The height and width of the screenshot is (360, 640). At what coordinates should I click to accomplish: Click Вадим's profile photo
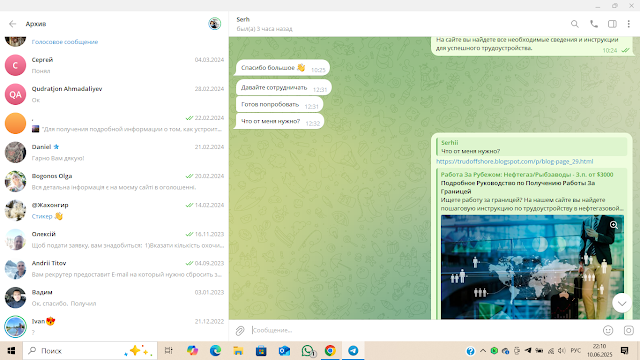tap(16, 298)
